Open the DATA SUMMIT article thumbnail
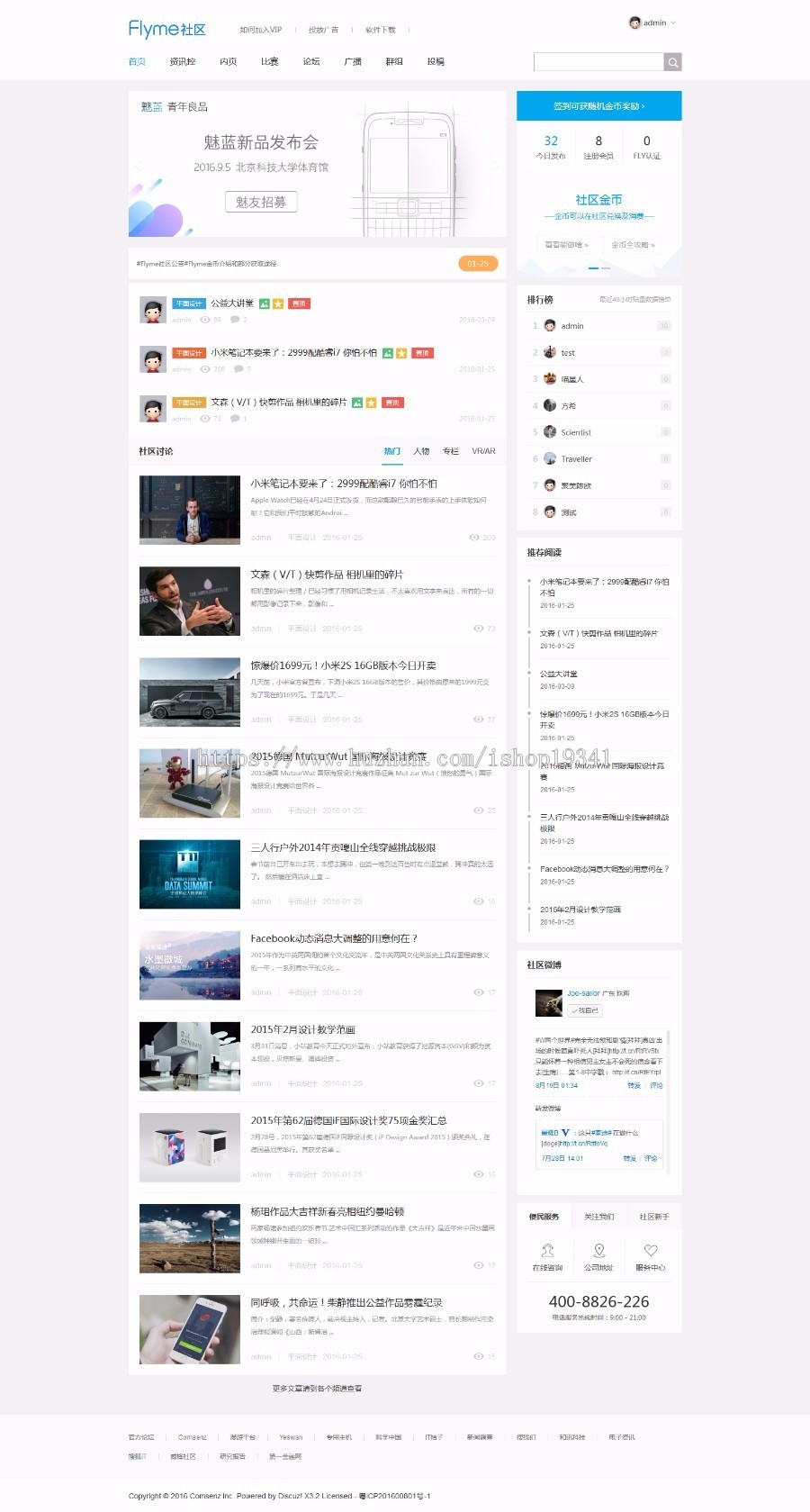This screenshot has width=810, height=1512. (190, 874)
